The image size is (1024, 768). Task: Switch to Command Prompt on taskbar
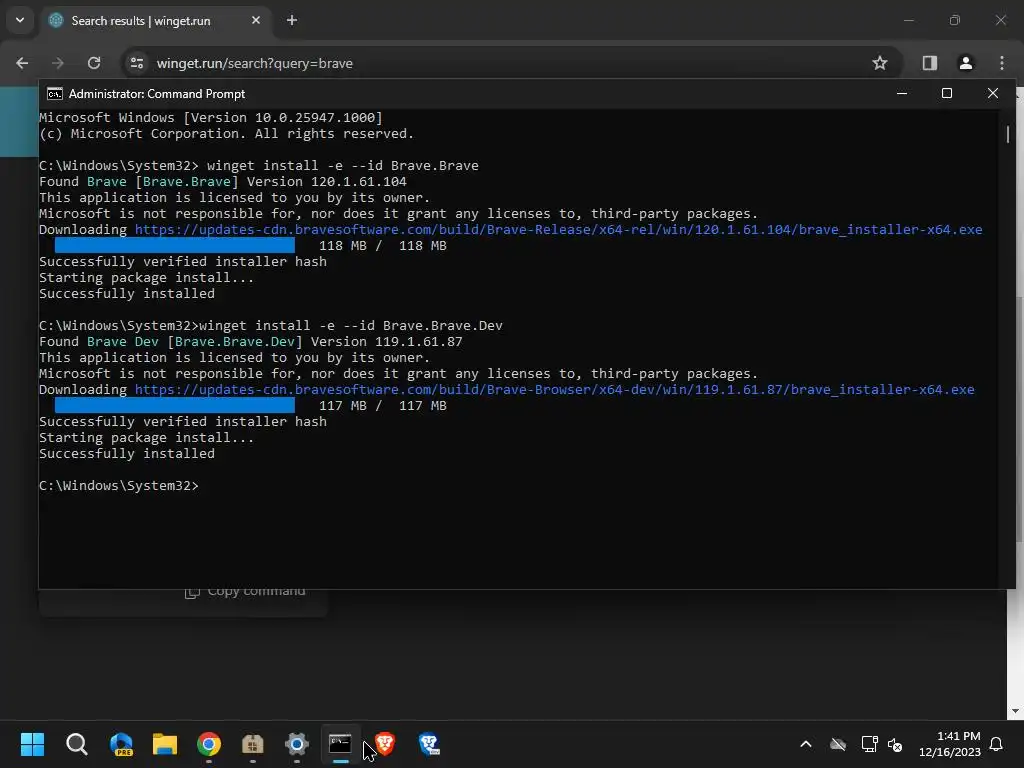(x=340, y=744)
